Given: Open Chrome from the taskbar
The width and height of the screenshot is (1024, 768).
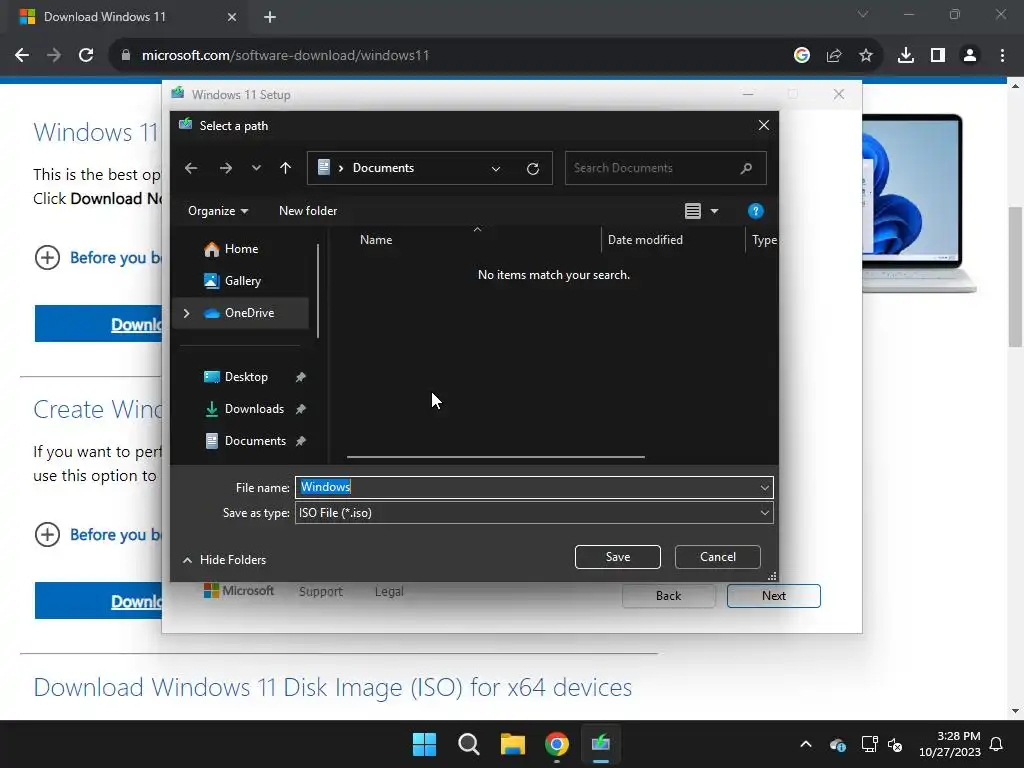Looking at the screenshot, I should pos(557,744).
